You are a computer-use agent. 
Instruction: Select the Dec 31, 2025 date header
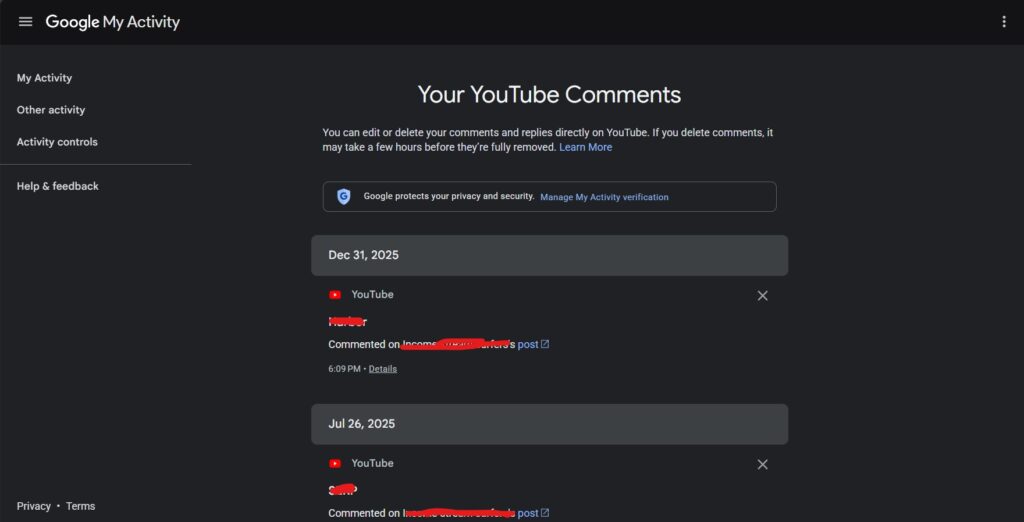click(x=549, y=255)
